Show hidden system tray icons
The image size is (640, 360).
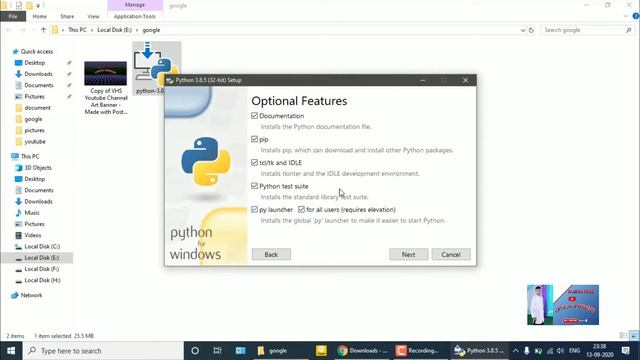[x=516, y=351]
